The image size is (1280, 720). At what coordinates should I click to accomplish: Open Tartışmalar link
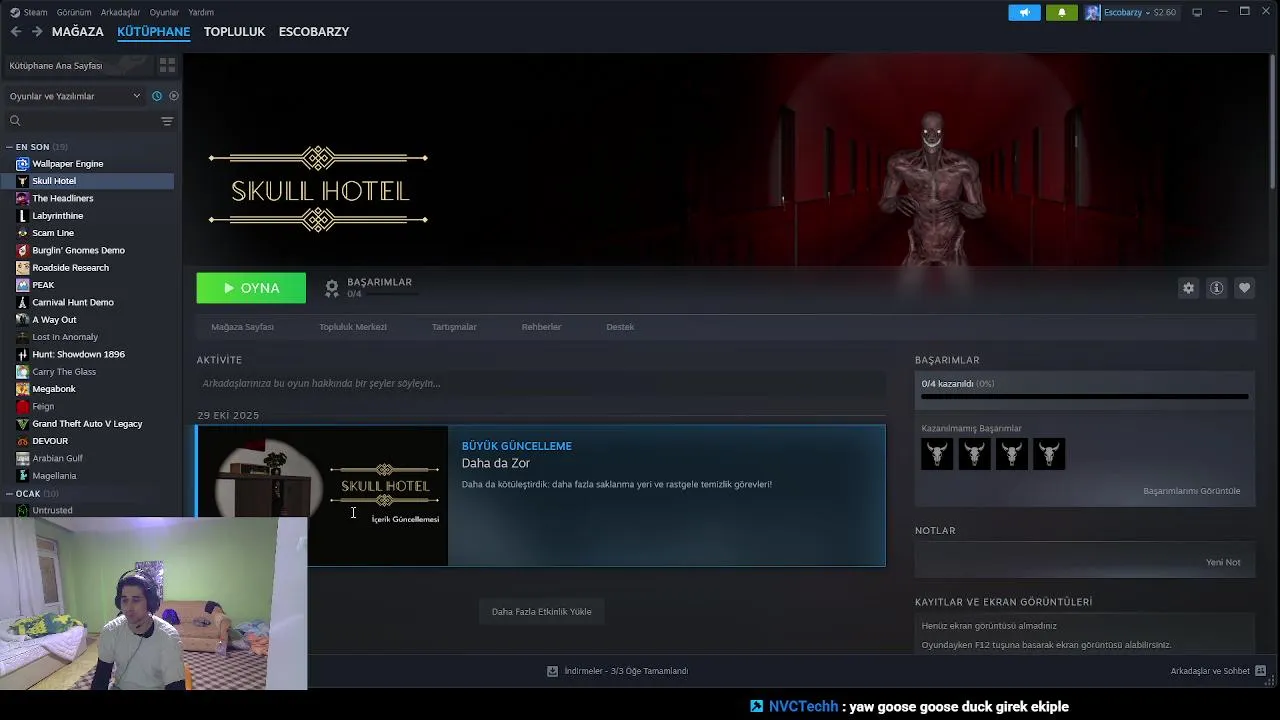(x=454, y=327)
